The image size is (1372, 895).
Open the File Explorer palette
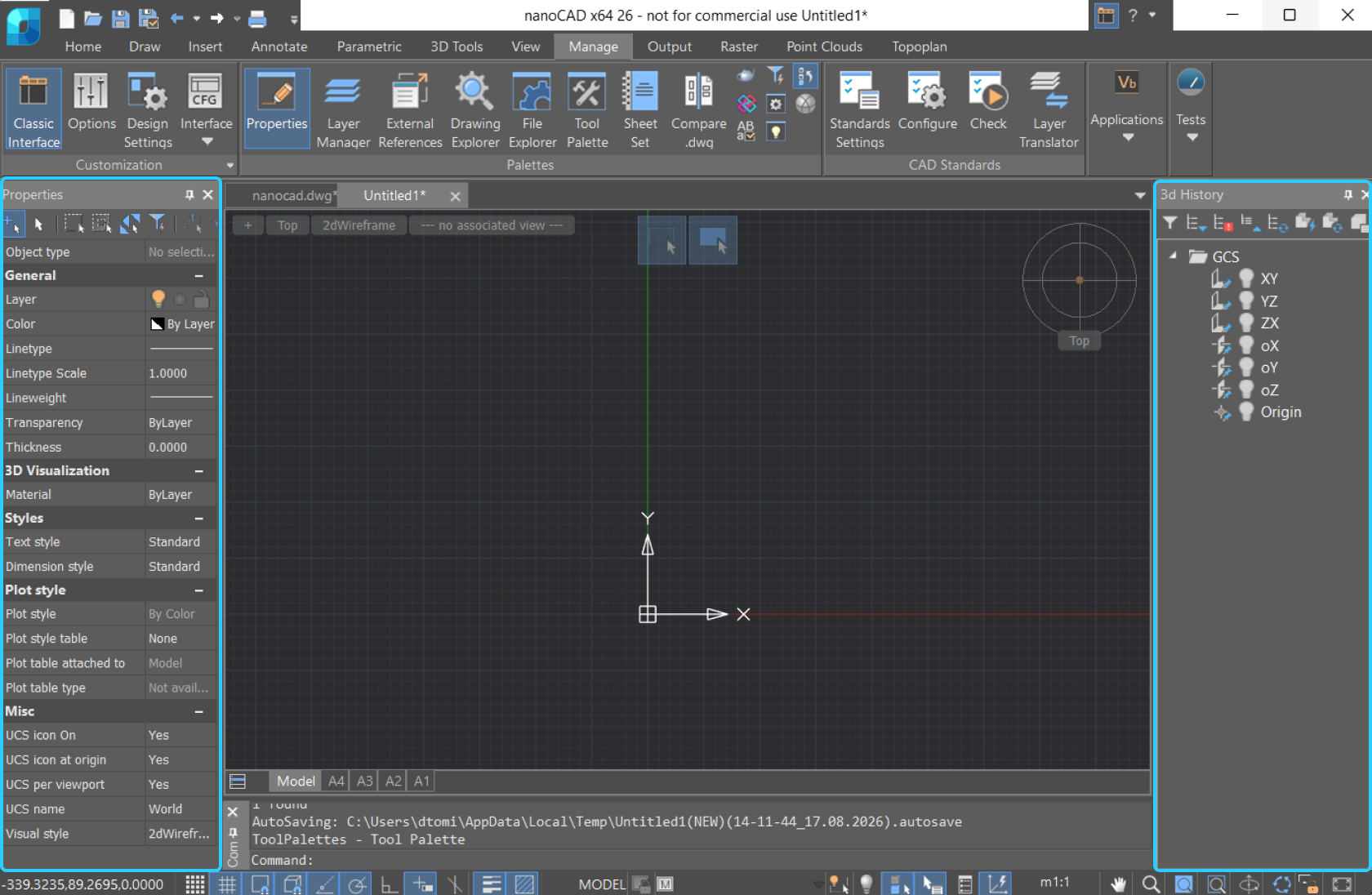click(532, 109)
